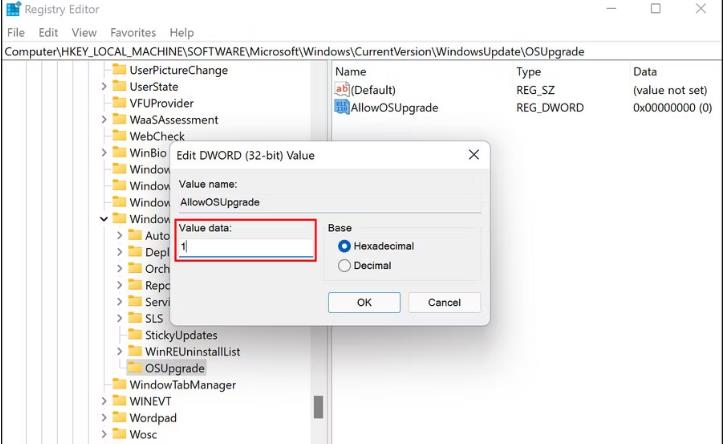
Task: Click the Value data input field
Action: tap(246, 248)
